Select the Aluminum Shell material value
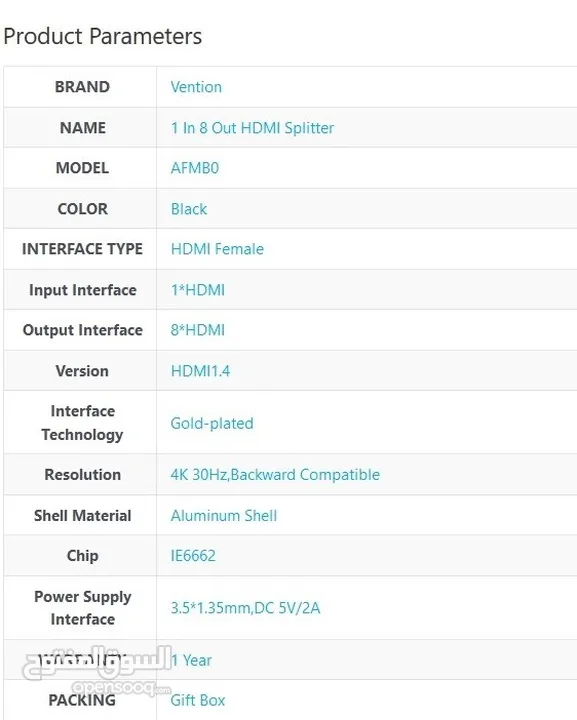 pos(224,516)
